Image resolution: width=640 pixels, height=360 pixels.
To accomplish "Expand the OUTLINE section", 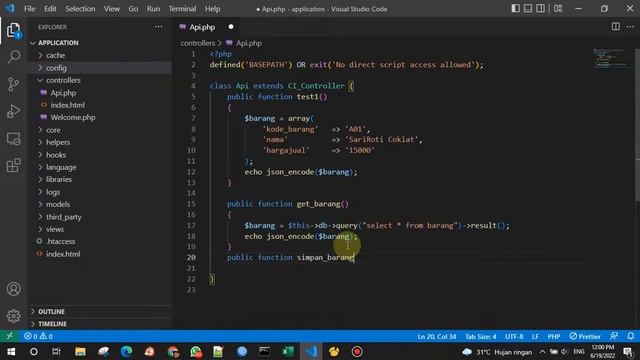I will coord(100,311).
